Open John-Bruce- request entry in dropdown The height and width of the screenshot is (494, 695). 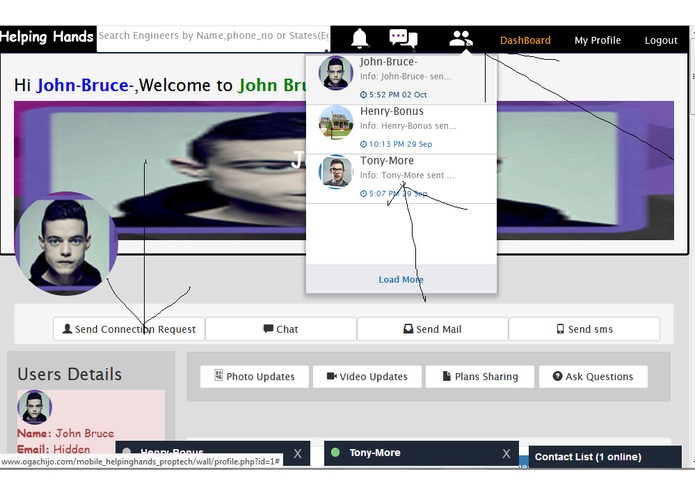coord(401,78)
